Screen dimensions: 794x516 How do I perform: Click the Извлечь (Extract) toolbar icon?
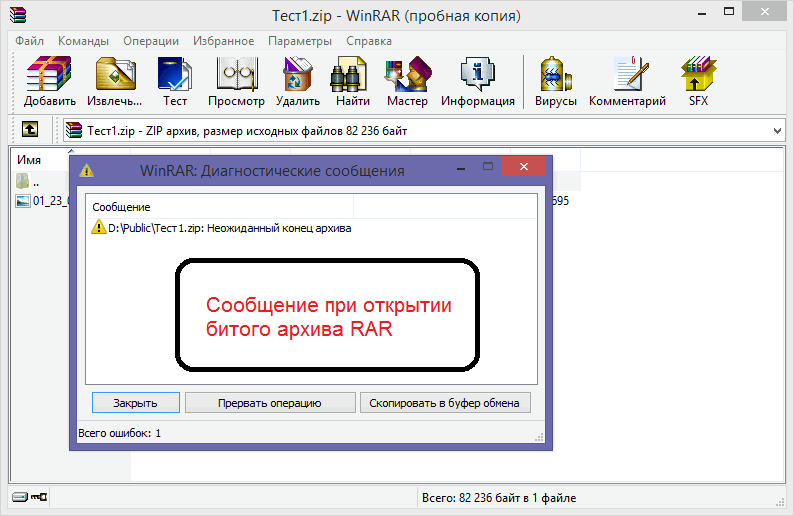(115, 82)
